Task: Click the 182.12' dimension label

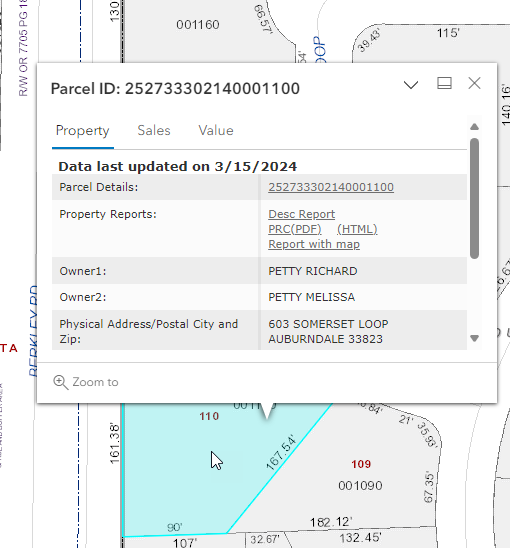Action: (x=331, y=522)
